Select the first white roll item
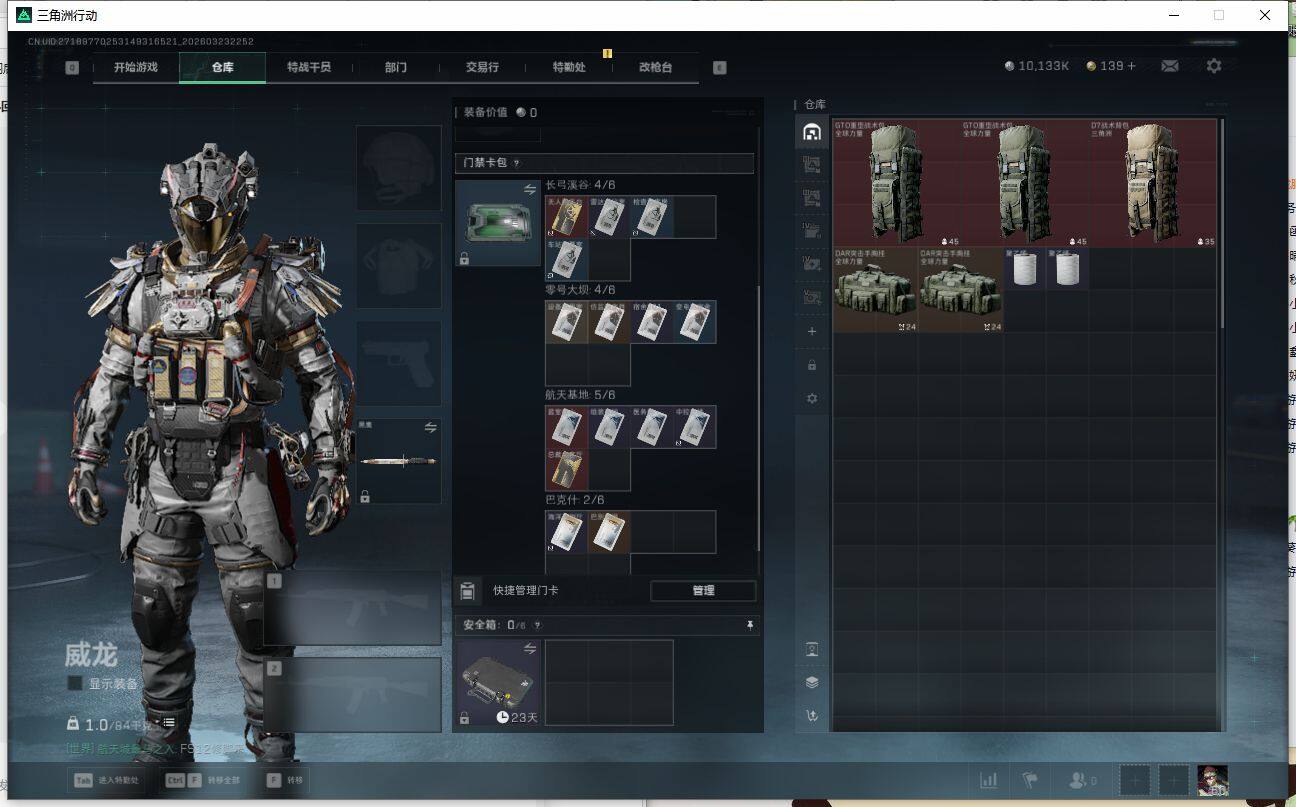The width and height of the screenshot is (1296, 807). [1025, 269]
